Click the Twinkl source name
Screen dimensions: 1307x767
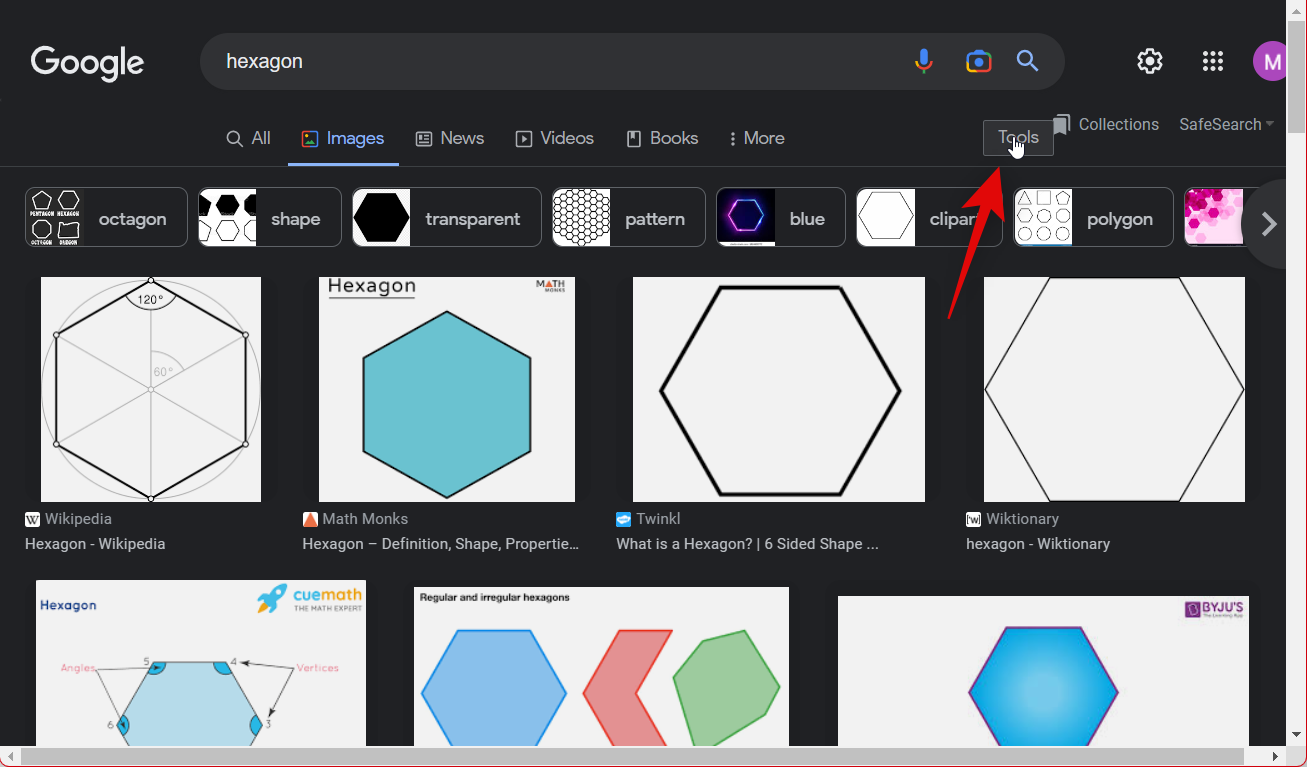coord(659,519)
